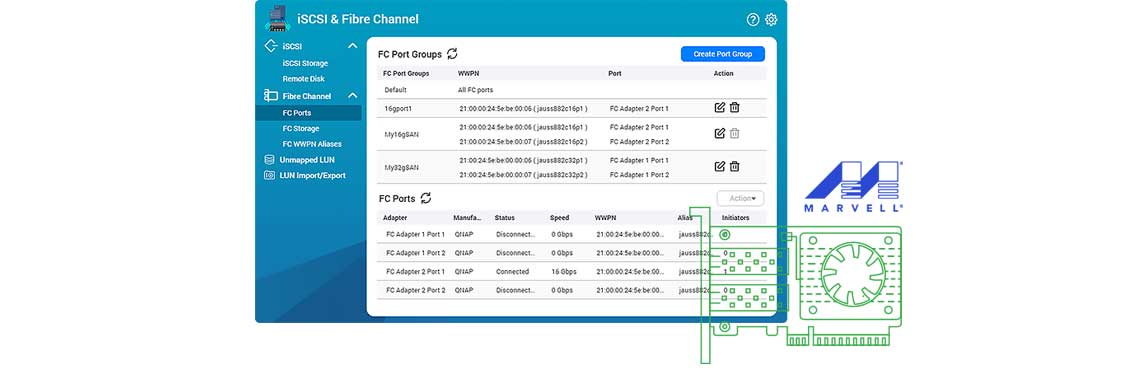Click the Manufacturer column header
Screen dimensions: 1140x376
(x=467, y=217)
